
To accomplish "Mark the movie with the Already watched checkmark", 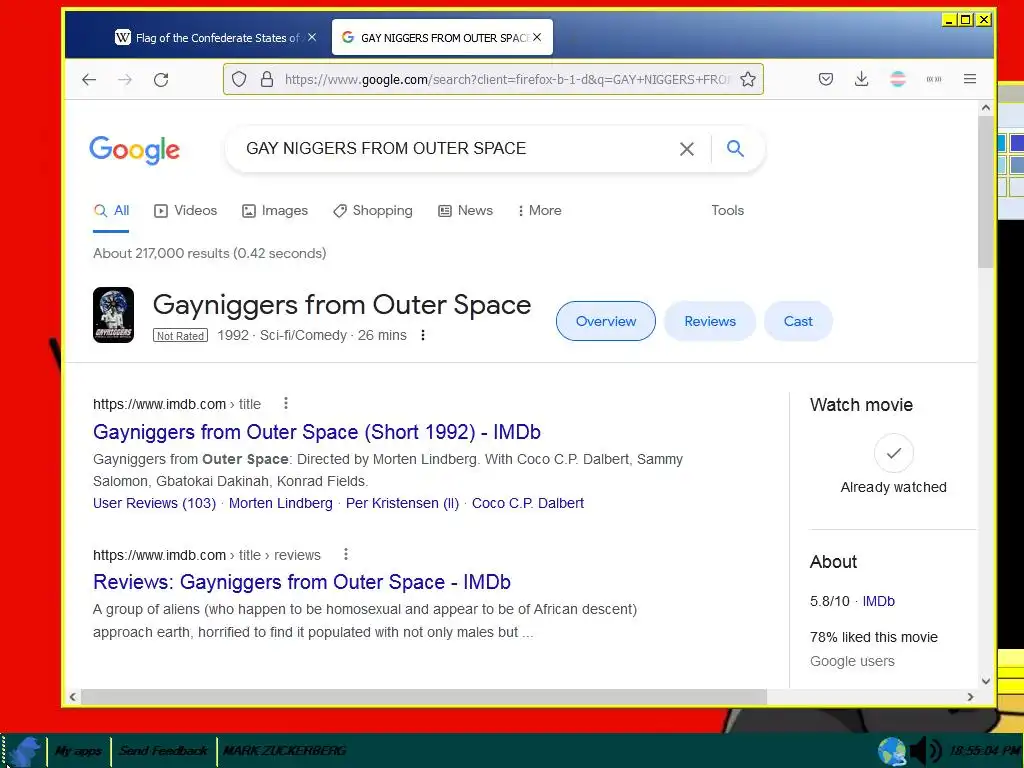I will point(893,453).
